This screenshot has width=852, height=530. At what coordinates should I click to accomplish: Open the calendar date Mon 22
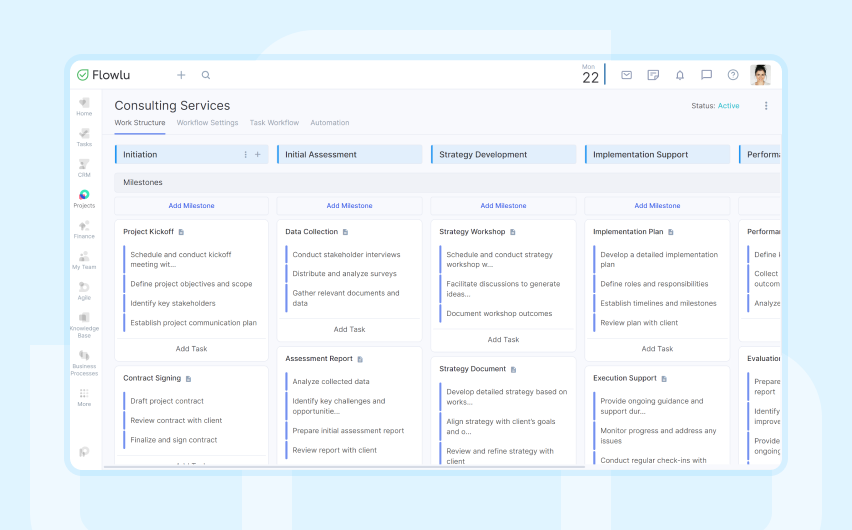coord(590,74)
